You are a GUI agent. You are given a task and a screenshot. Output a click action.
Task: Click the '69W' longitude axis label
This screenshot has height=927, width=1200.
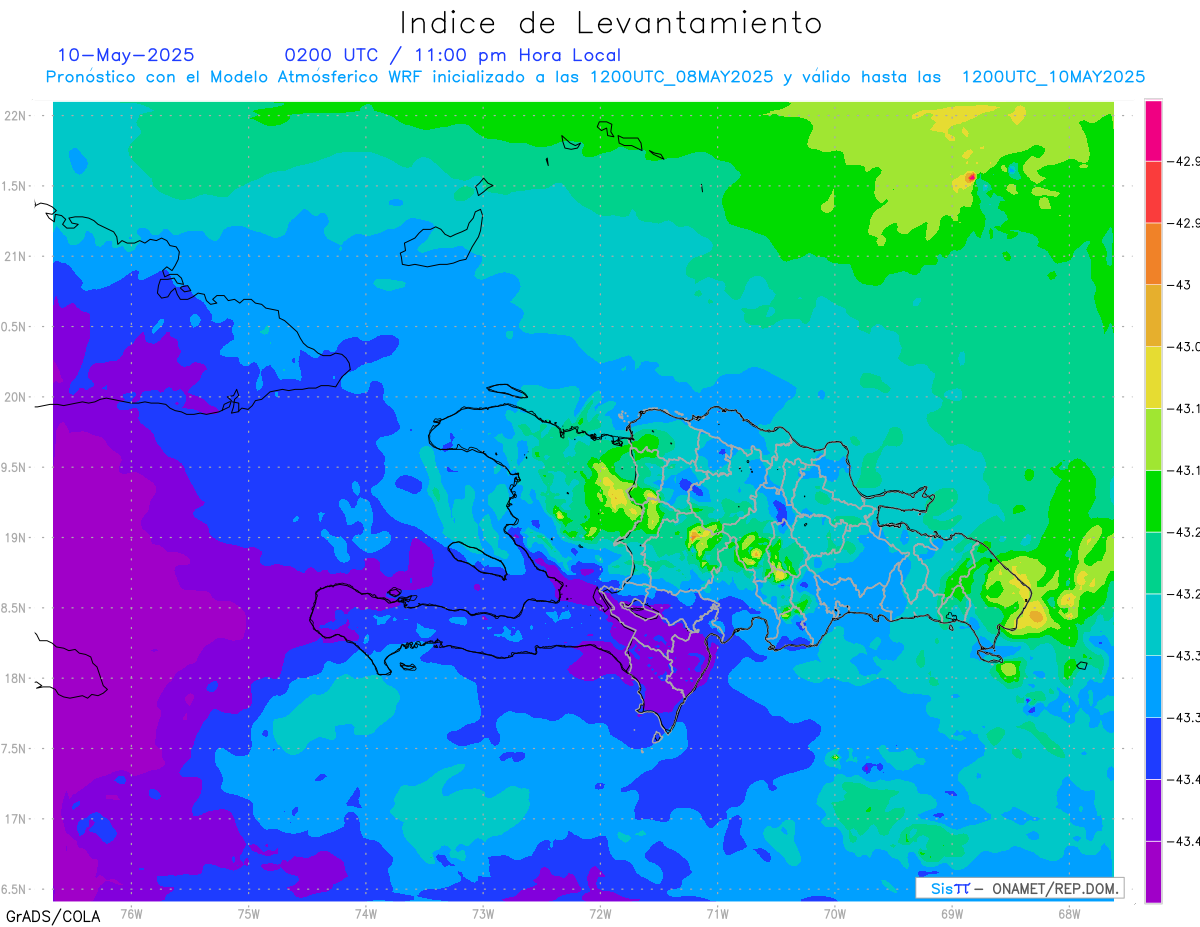[951, 913]
